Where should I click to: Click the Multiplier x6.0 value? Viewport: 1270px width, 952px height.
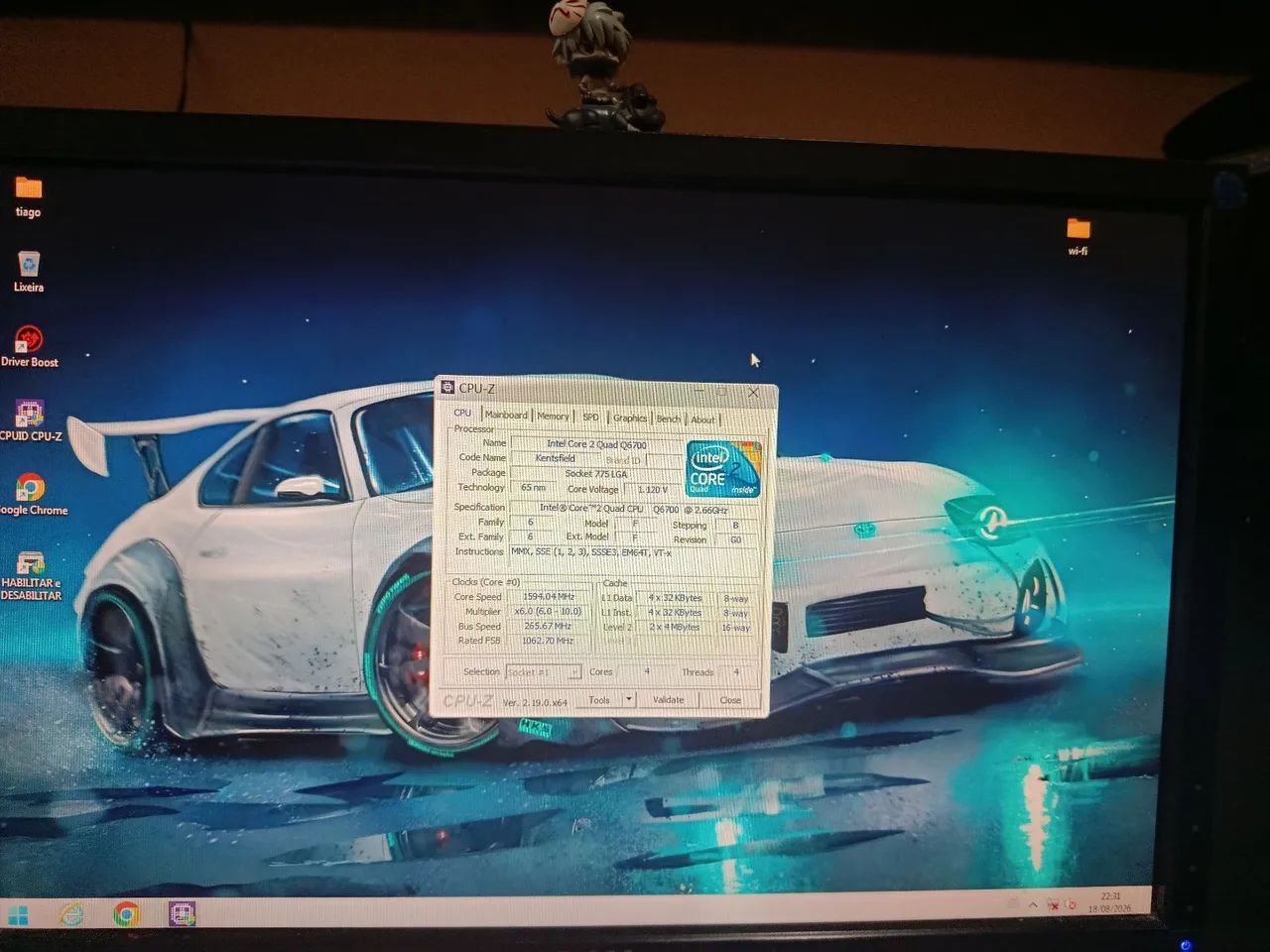coord(549,611)
